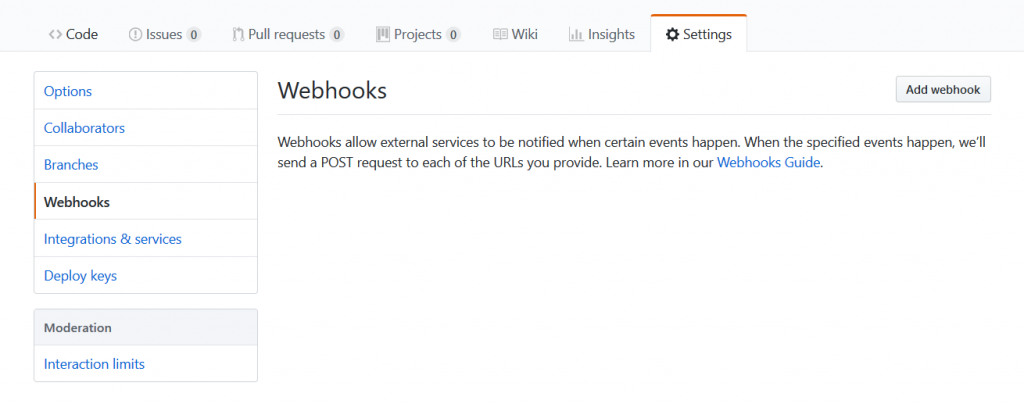Image resolution: width=1024 pixels, height=404 pixels.
Task: Open Integrations & services page
Action: [146, 239]
